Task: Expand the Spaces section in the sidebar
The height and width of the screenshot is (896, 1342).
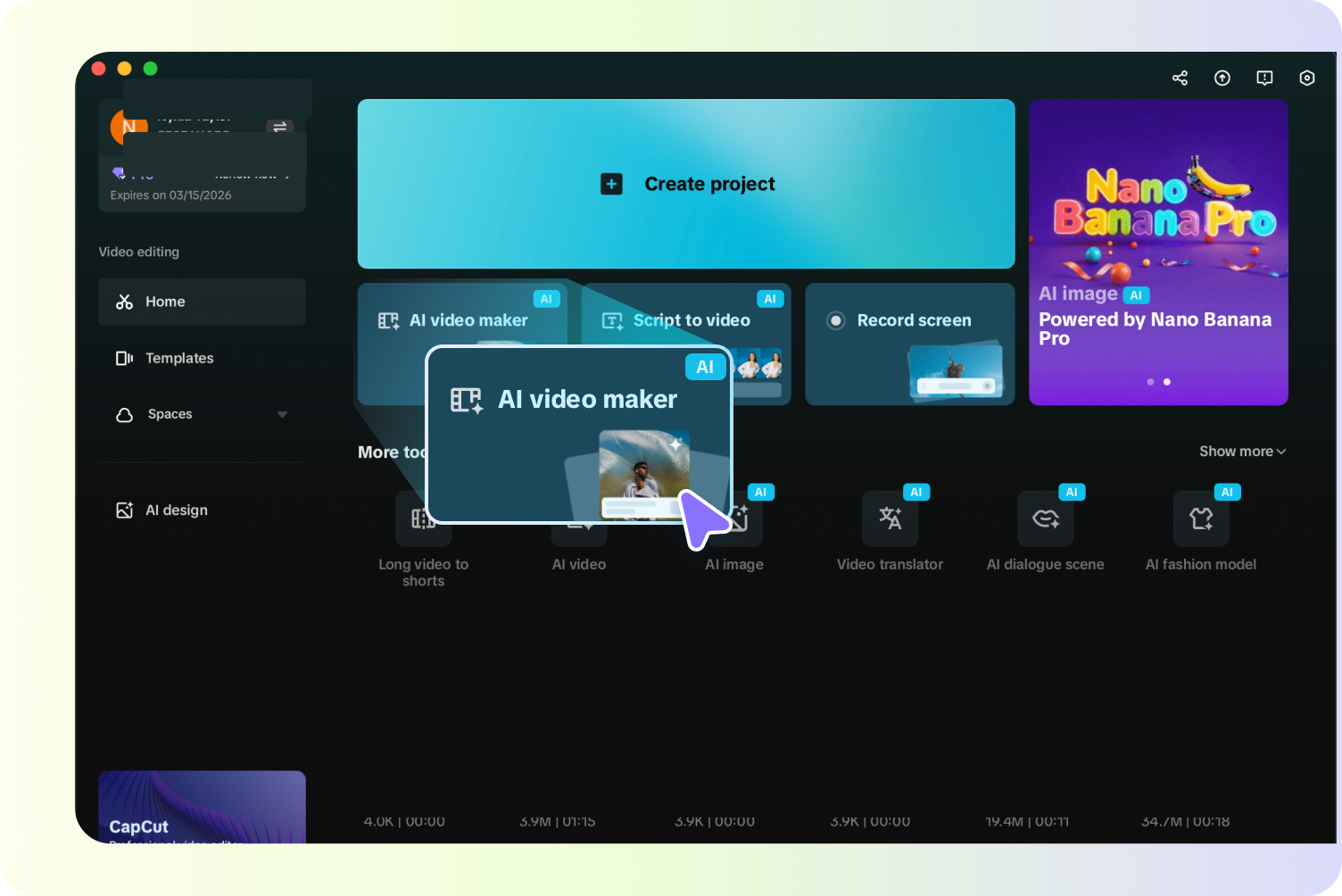Action: pos(282,414)
